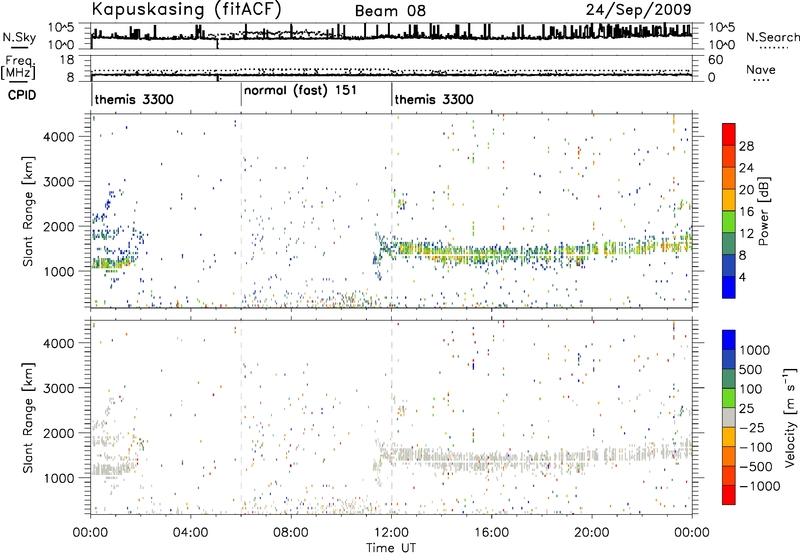Screen dimensions: 800x554
Task: Click the '16:00' time axis tick
Action: pos(491,533)
